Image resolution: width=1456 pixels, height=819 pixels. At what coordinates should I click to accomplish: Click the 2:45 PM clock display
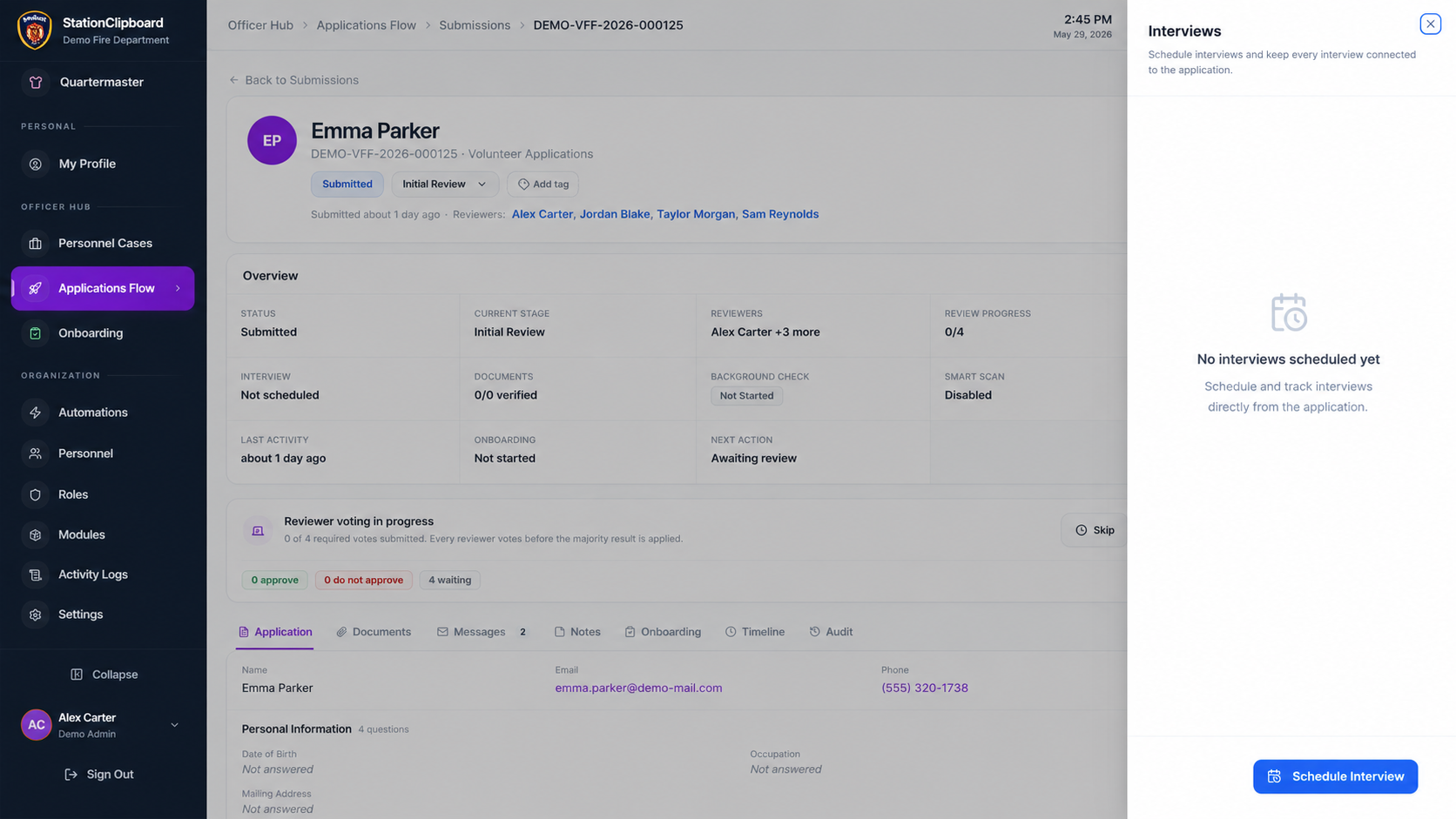1088,19
